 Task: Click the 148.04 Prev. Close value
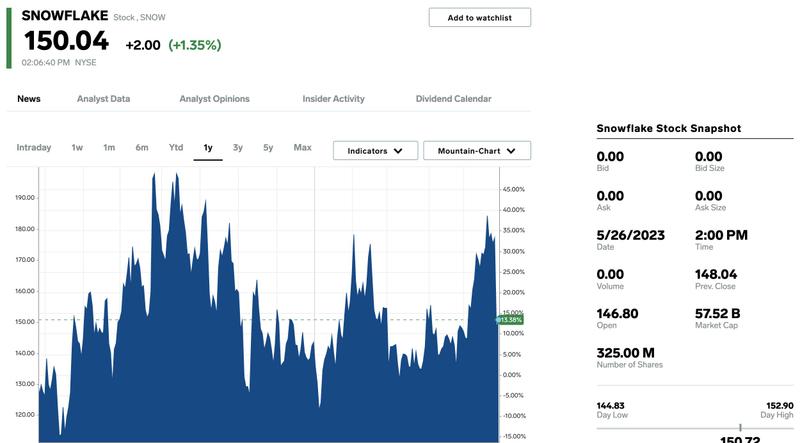(716, 275)
